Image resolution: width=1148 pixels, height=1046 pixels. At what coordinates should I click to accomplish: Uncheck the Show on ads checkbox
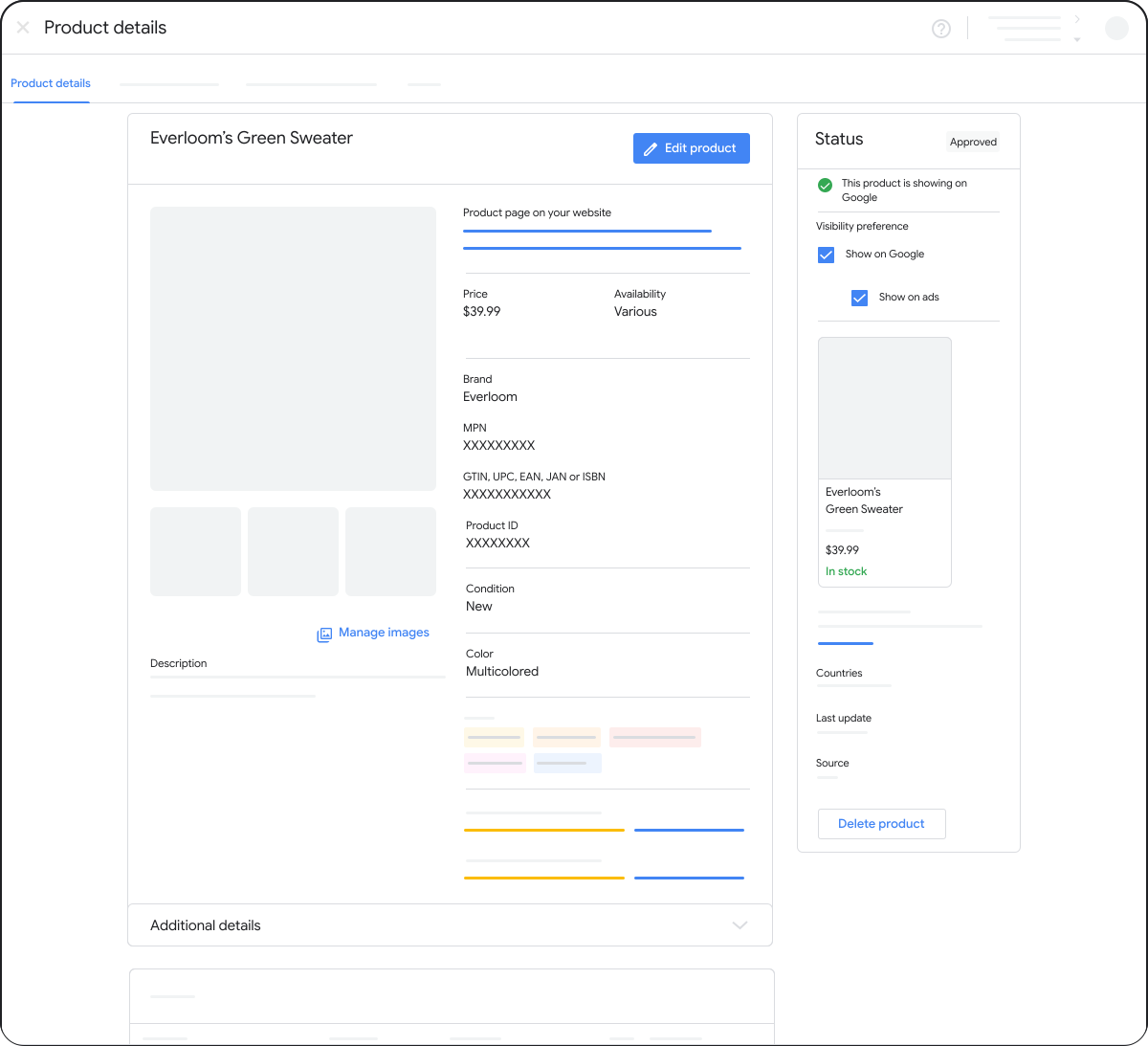point(860,298)
